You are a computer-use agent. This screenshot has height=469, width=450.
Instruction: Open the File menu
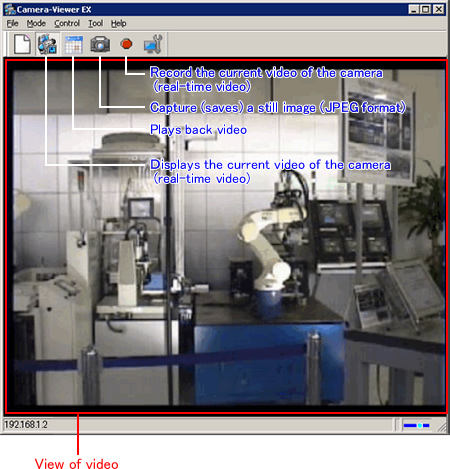(x=12, y=24)
